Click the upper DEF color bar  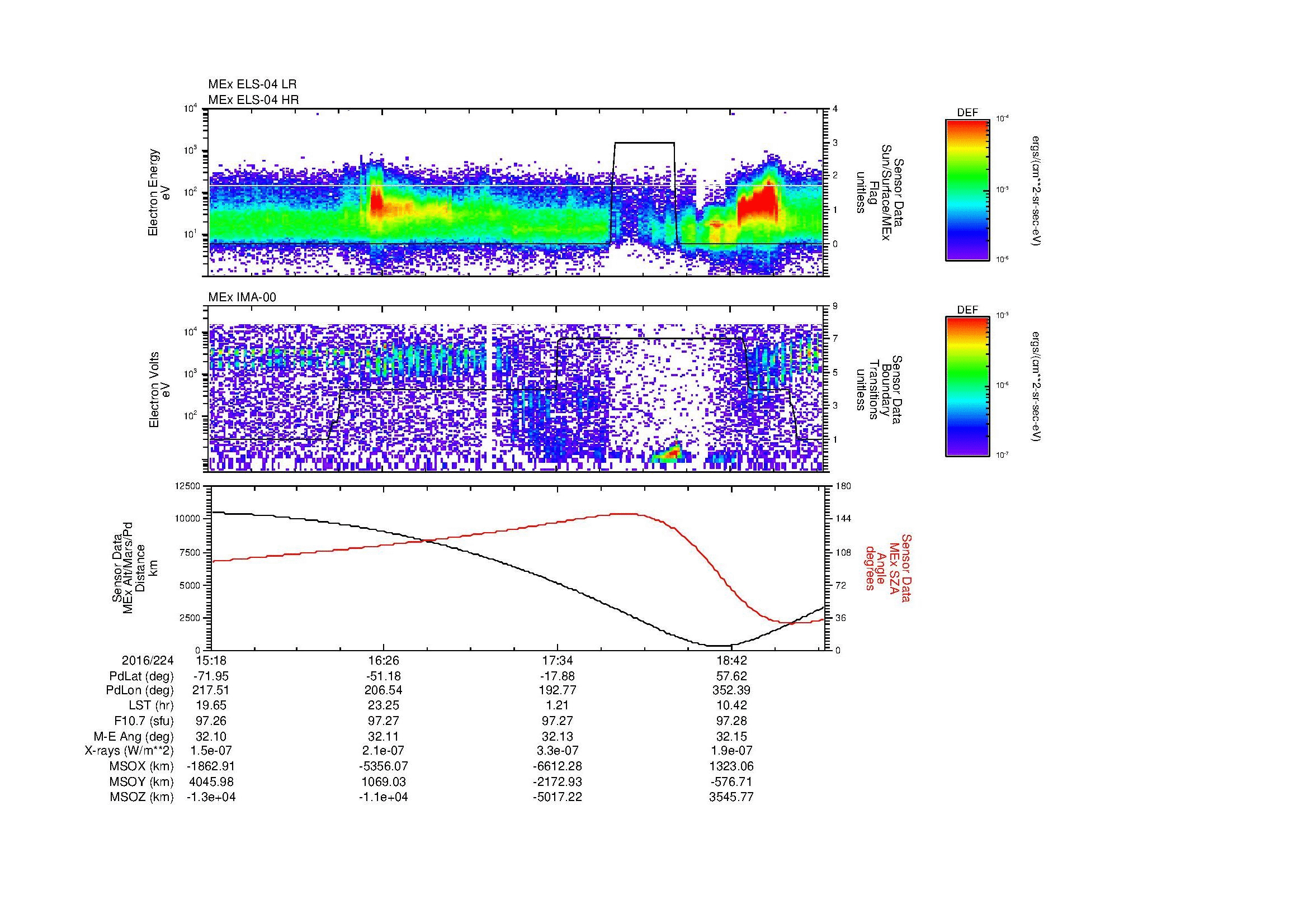click(967, 189)
